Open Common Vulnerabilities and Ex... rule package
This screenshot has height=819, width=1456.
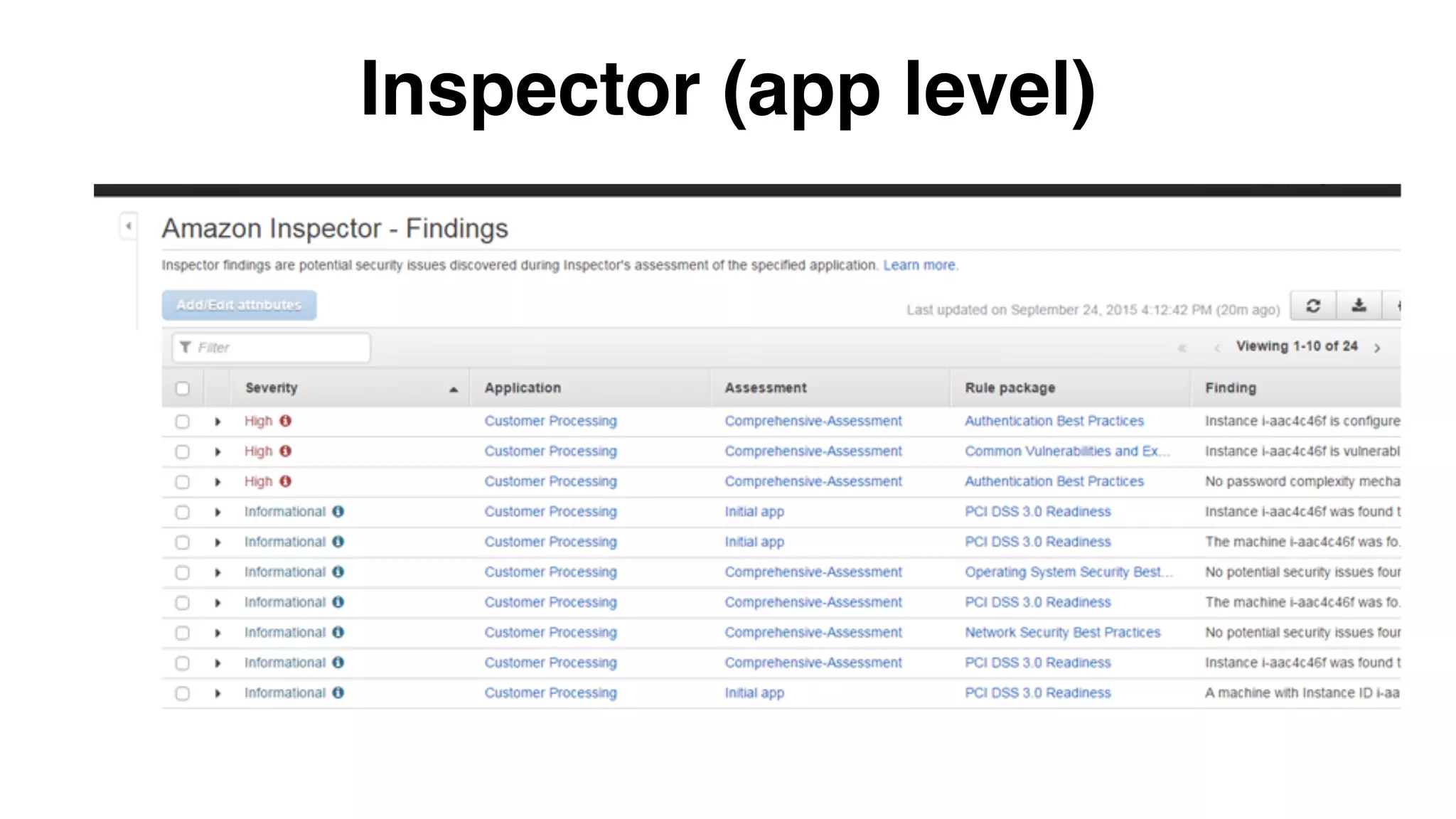tap(1066, 451)
